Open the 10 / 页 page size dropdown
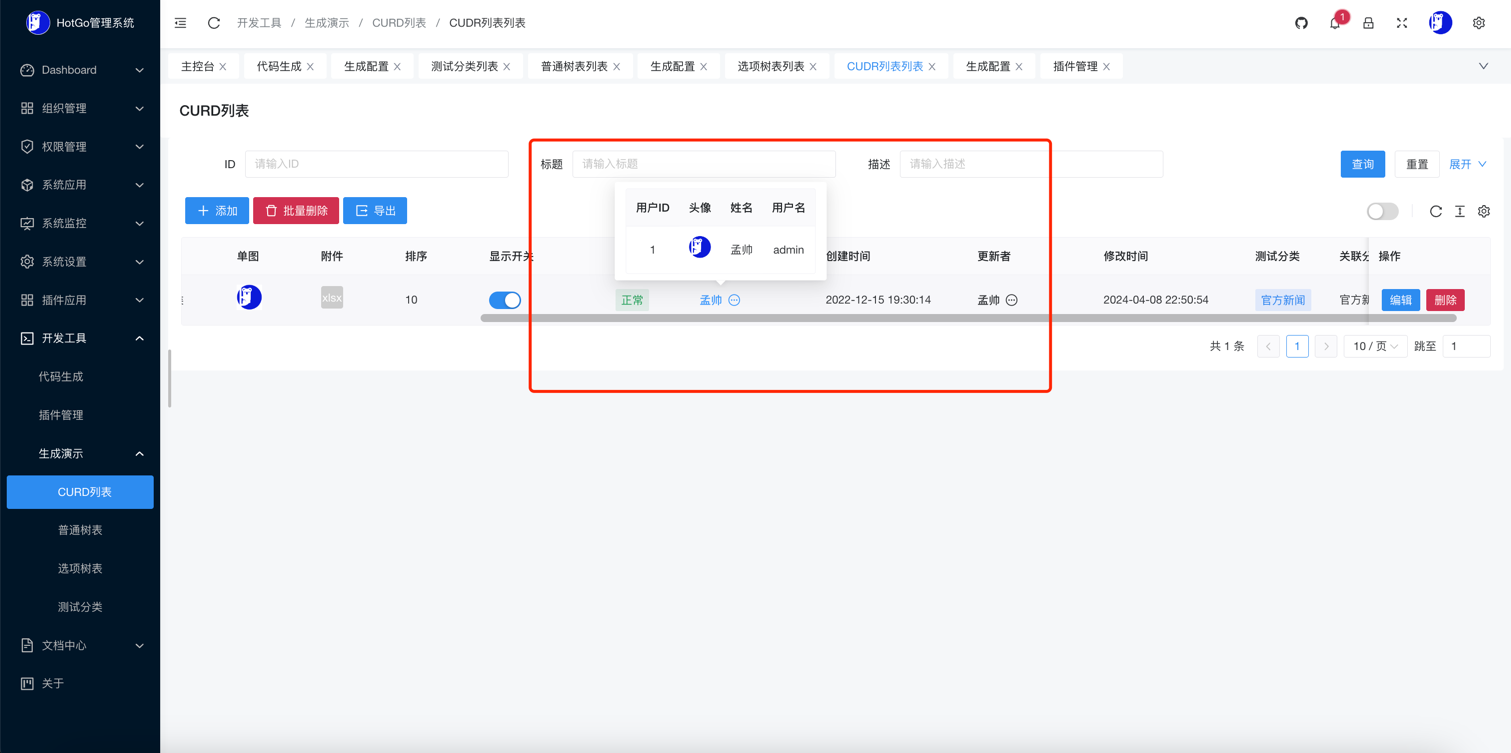This screenshot has height=753, width=1511. tap(1375, 346)
